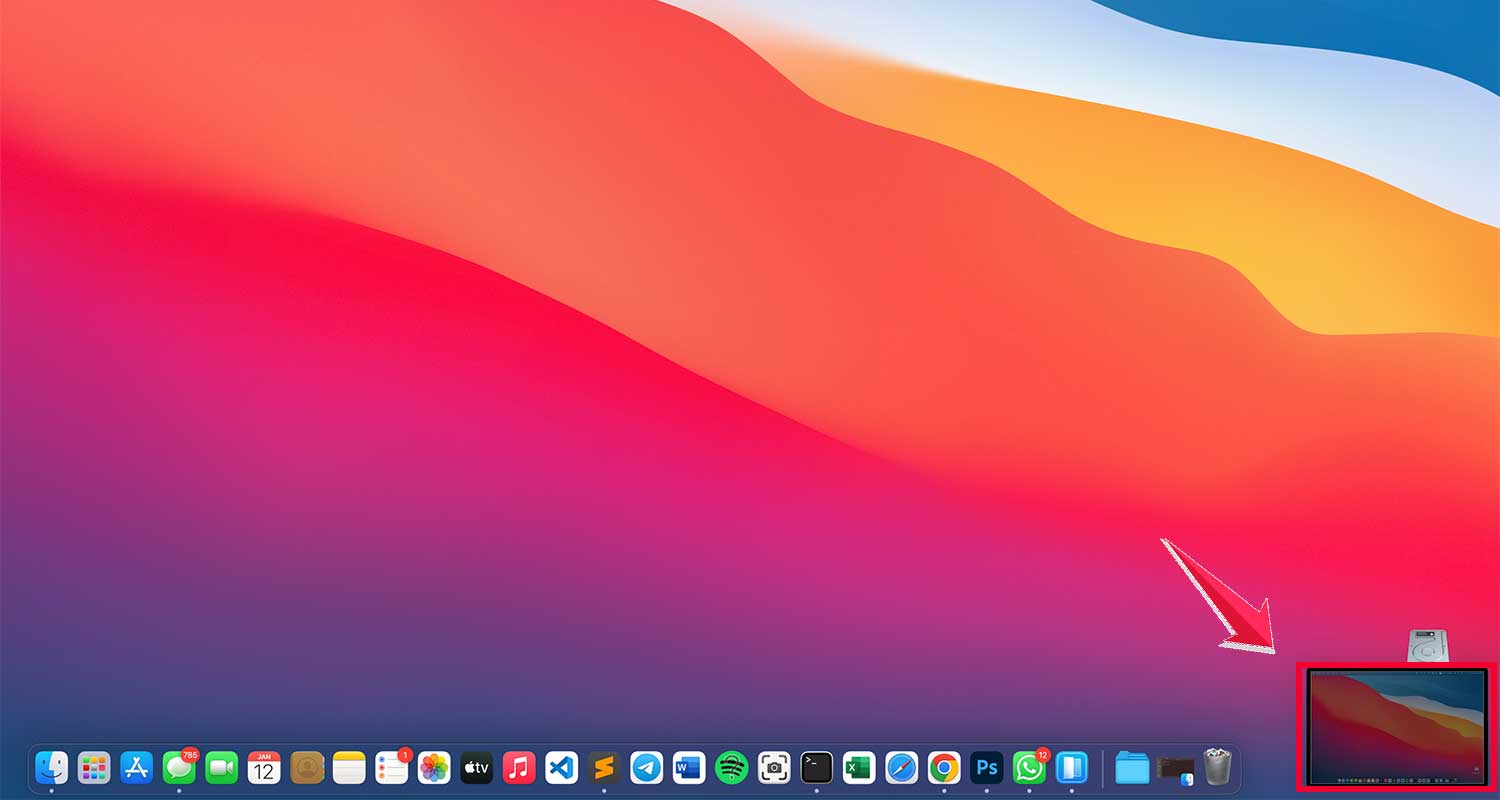The image size is (1500, 800).
Task: Empty items by opening the Trash
Action: pos(1218,766)
